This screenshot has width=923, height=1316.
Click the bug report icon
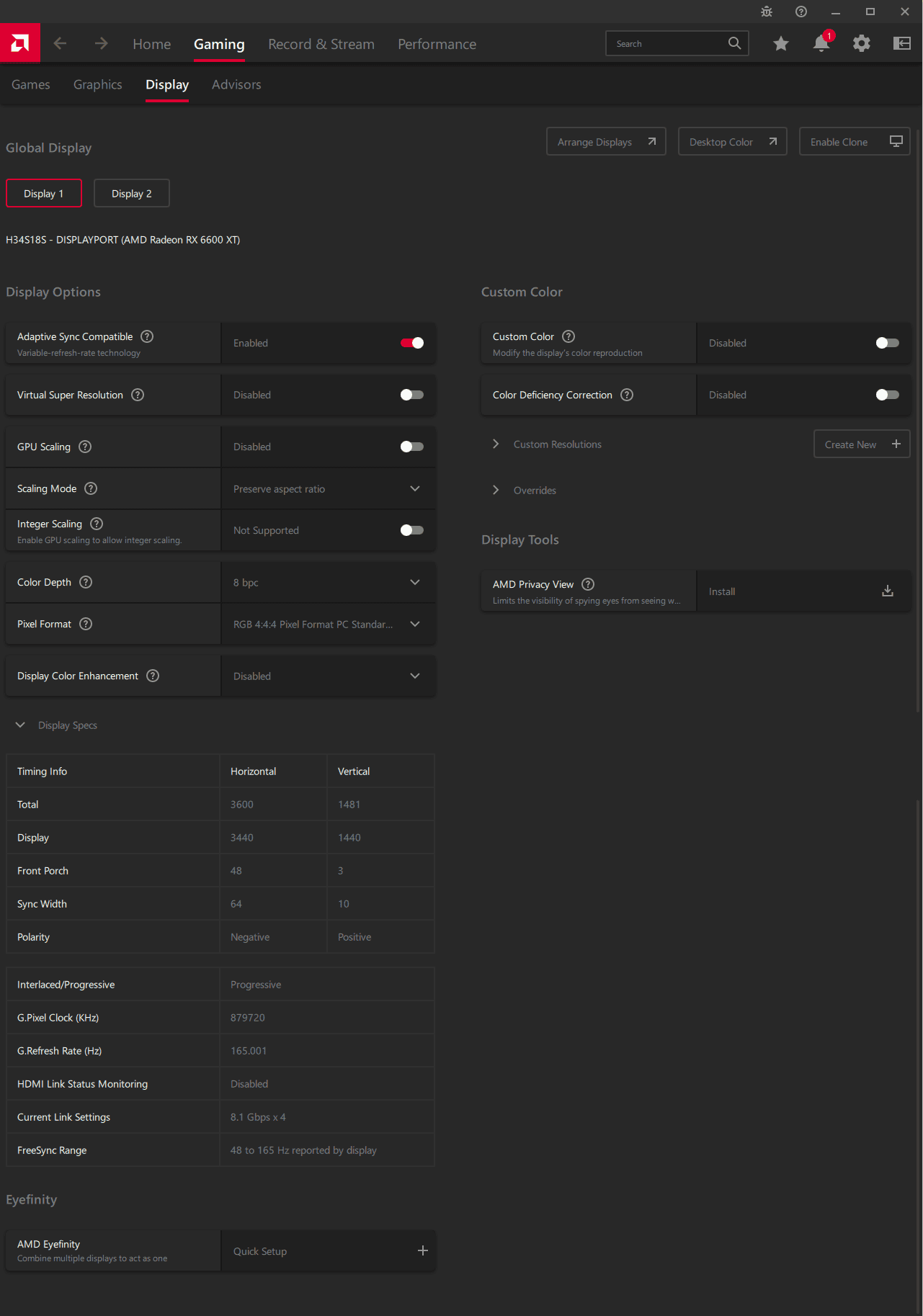pos(767,12)
